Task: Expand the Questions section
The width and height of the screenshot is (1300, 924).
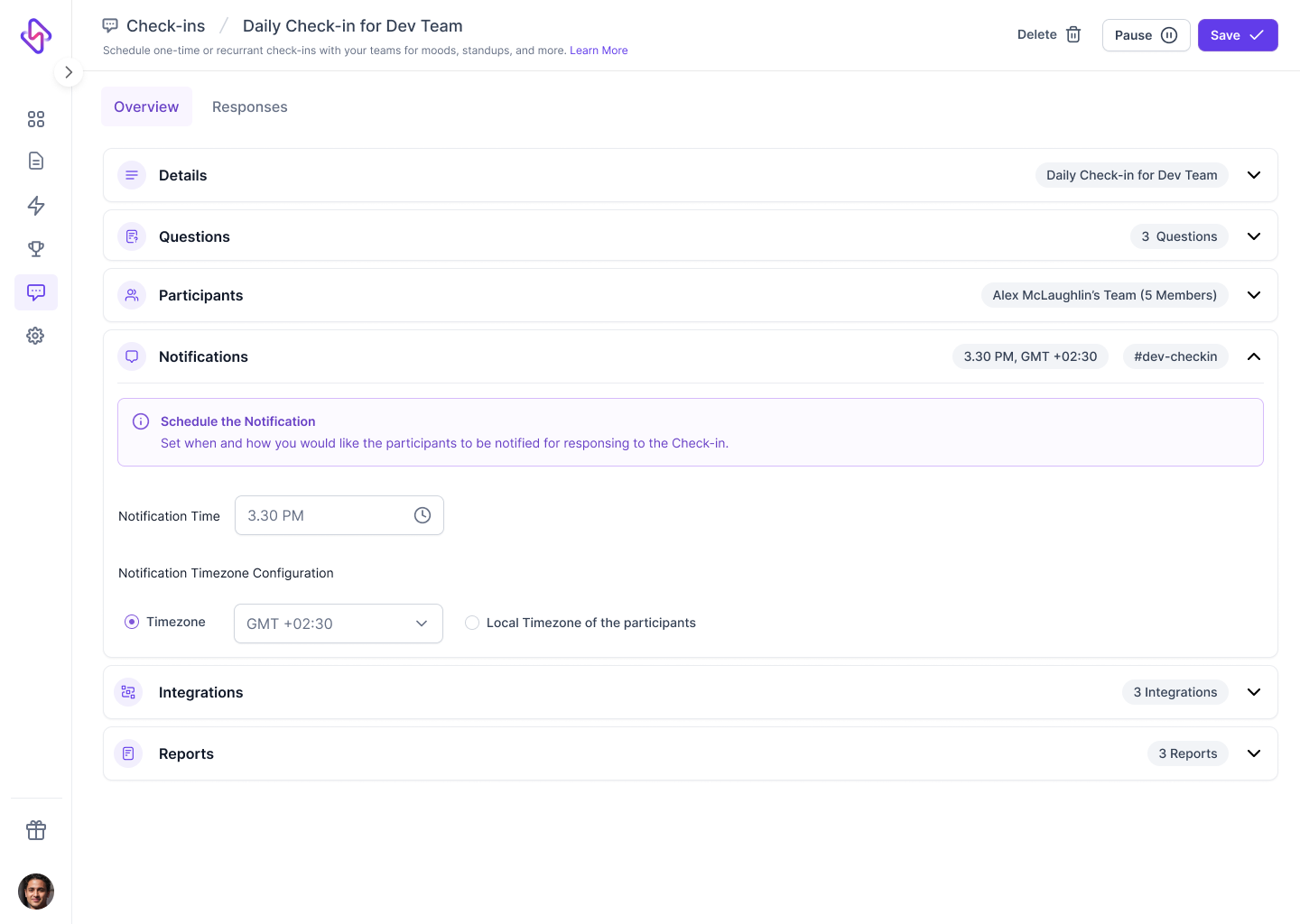Action: tap(1254, 236)
